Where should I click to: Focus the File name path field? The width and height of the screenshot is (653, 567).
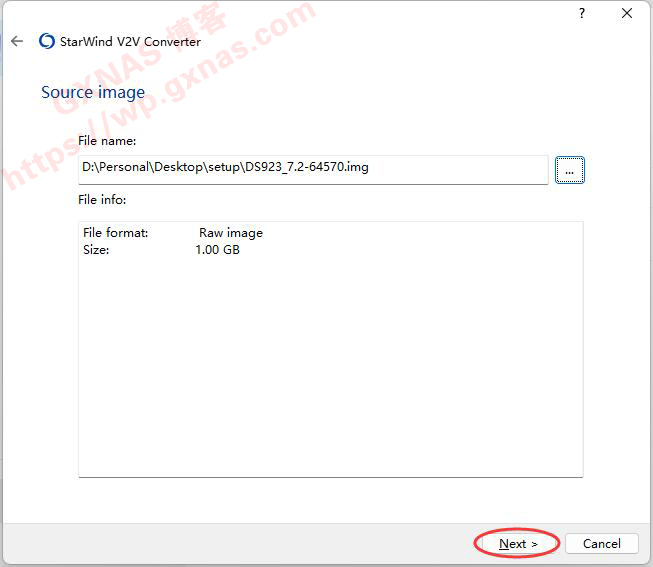[x=312, y=168]
